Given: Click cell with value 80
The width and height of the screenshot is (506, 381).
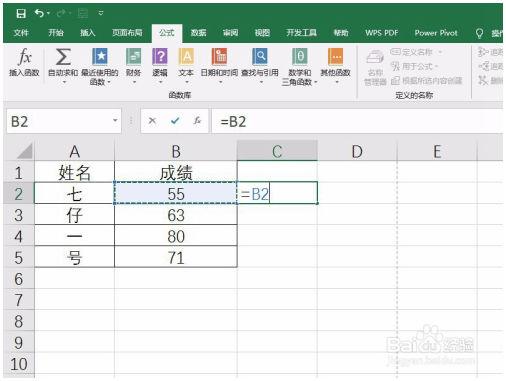Looking at the screenshot, I should (x=176, y=236).
